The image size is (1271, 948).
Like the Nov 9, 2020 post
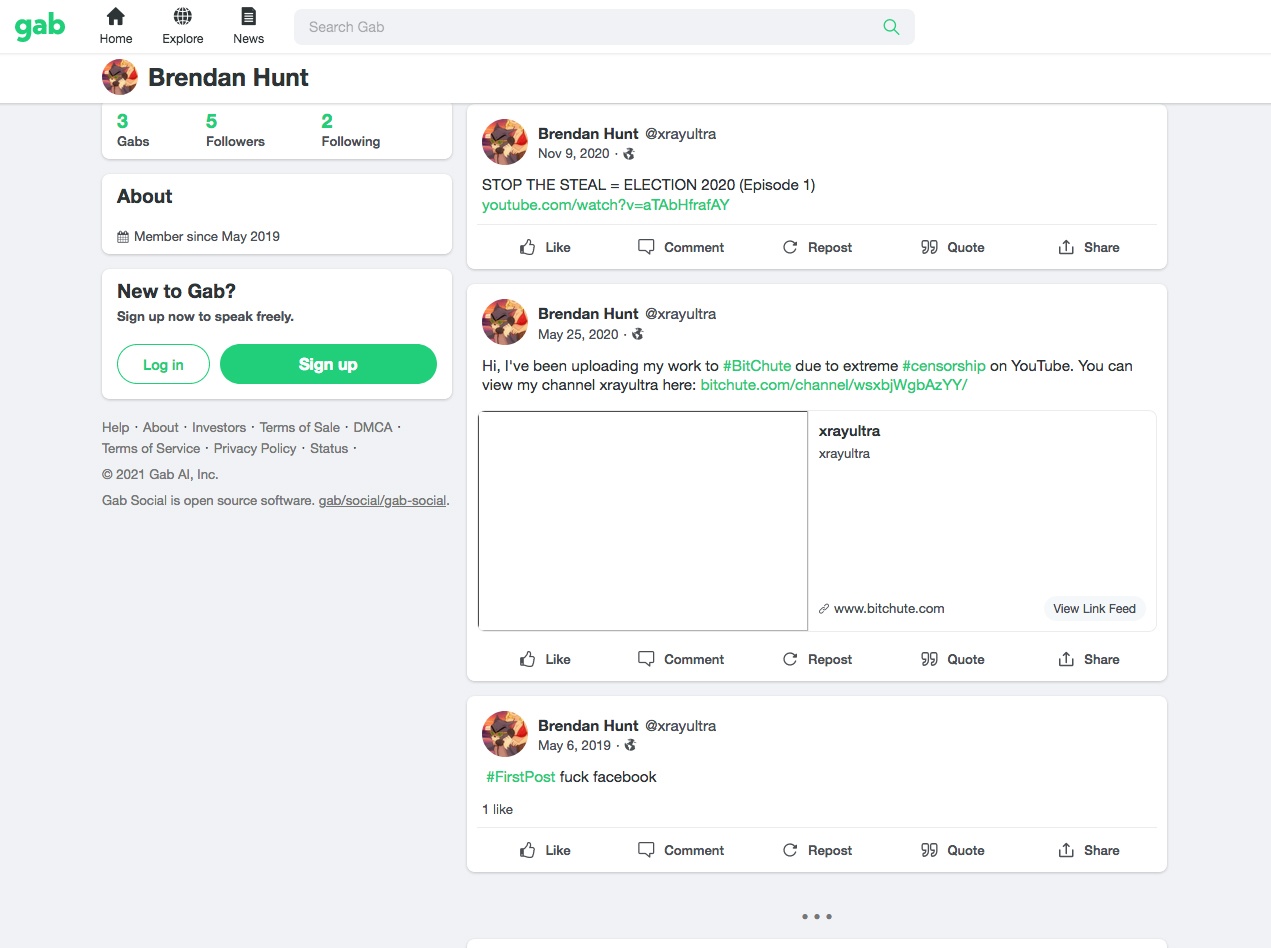[545, 247]
